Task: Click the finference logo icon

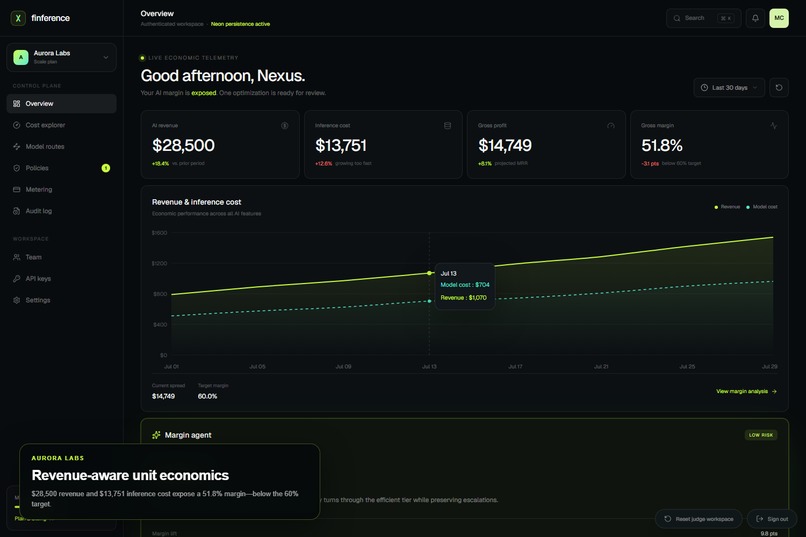Action: tap(18, 18)
